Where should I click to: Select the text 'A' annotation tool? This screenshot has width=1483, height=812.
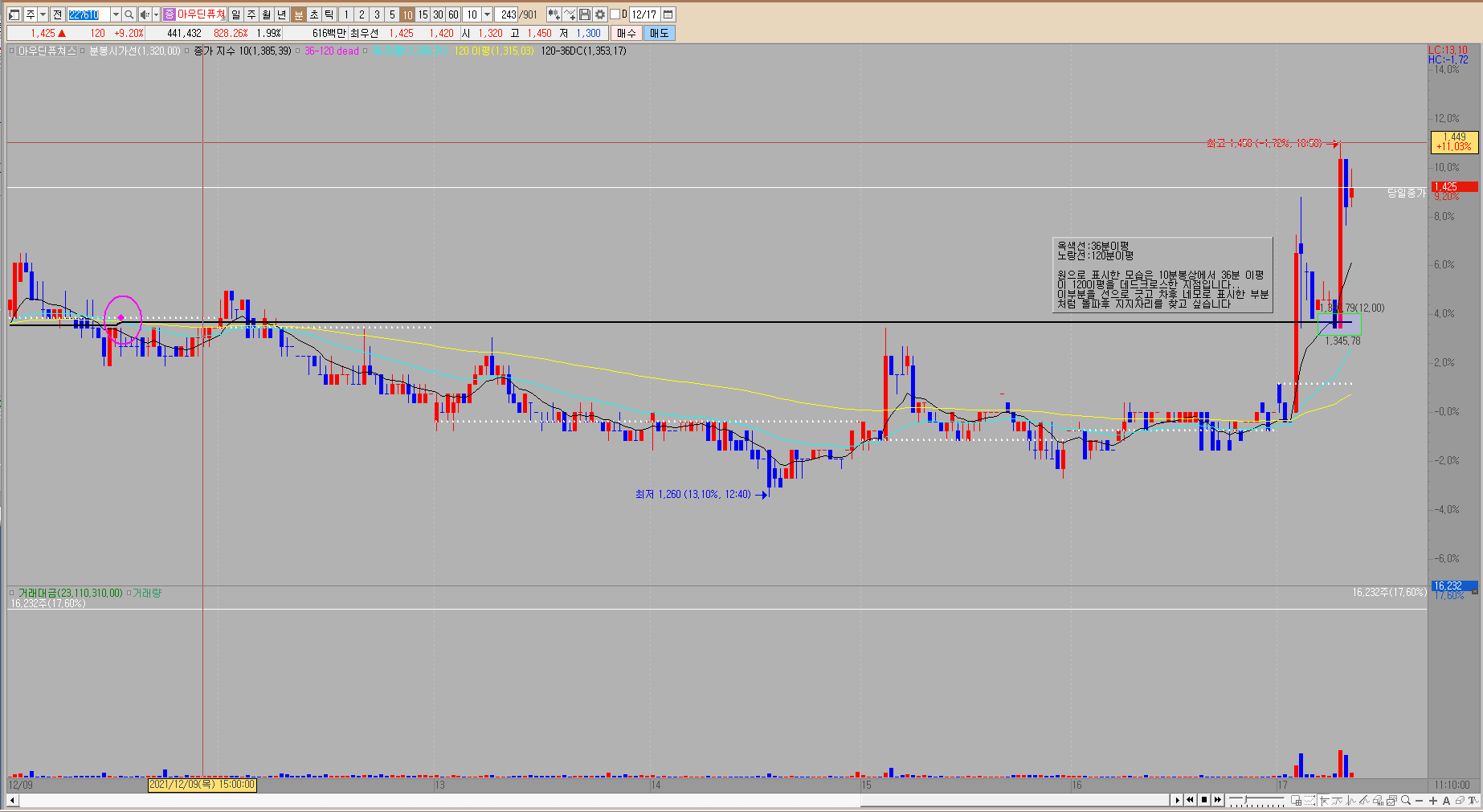pos(1446,801)
